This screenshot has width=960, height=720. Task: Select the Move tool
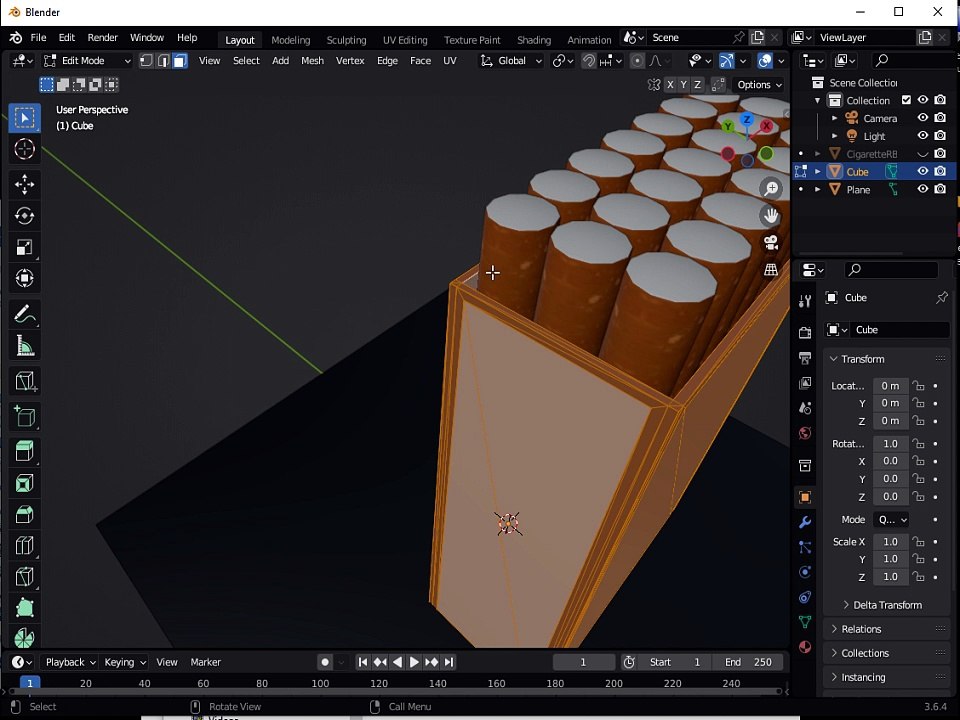(x=24, y=184)
